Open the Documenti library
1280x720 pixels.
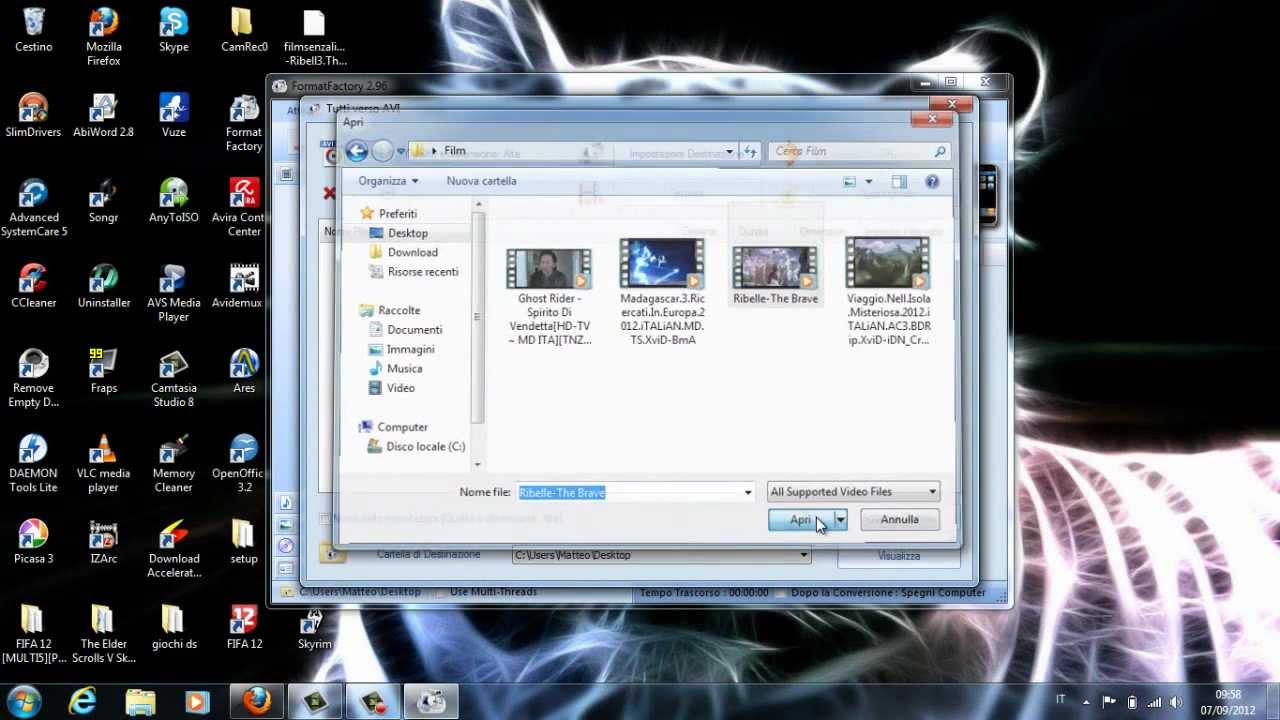(x=415, y=330)
